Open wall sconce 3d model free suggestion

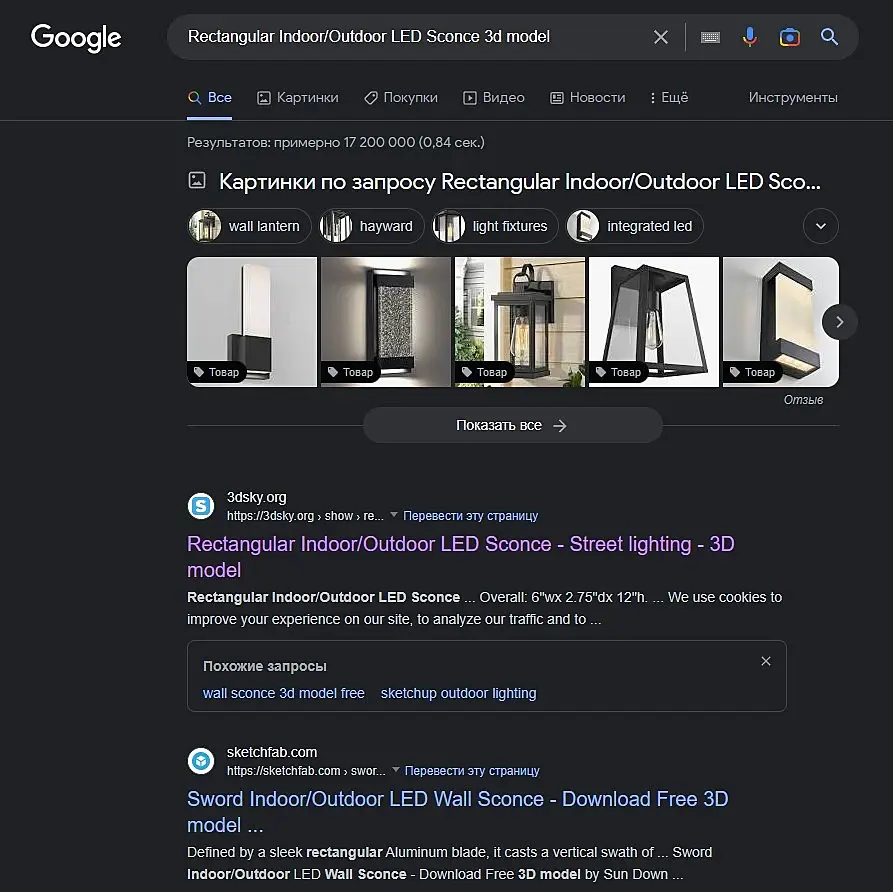point(284,693)
